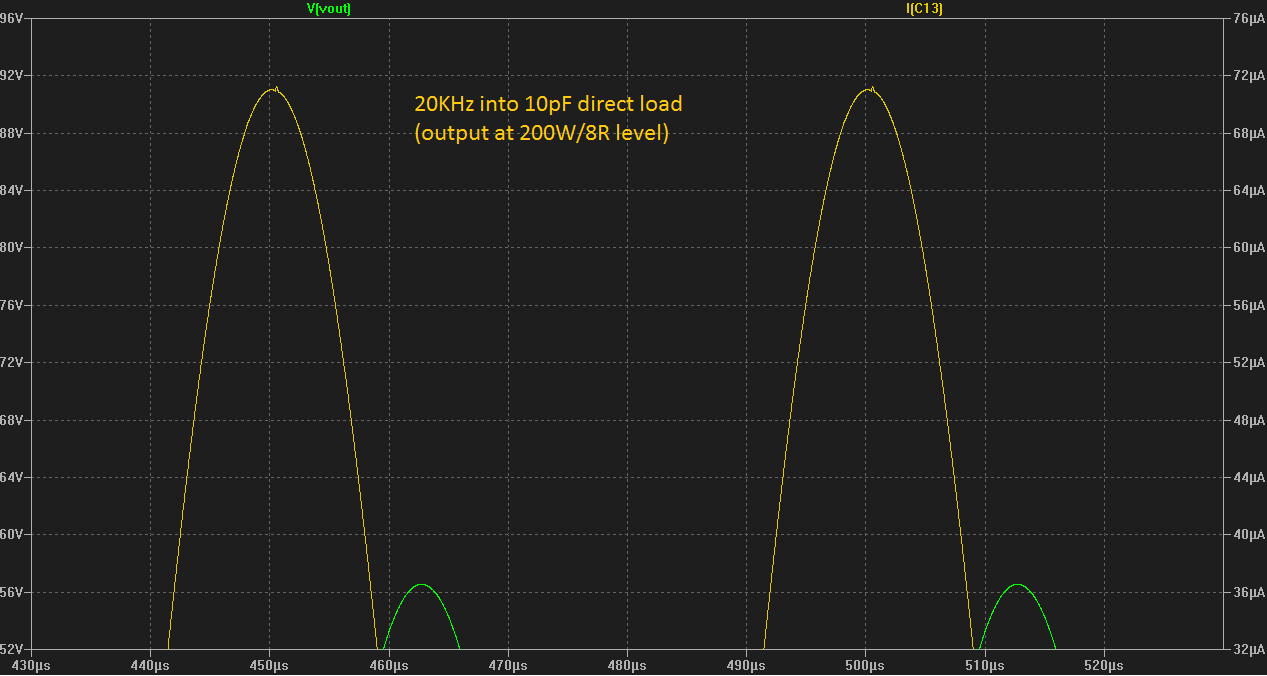Click the 60µA right axis label
The image size is (1267, 676).
(x=1249, y=247)
